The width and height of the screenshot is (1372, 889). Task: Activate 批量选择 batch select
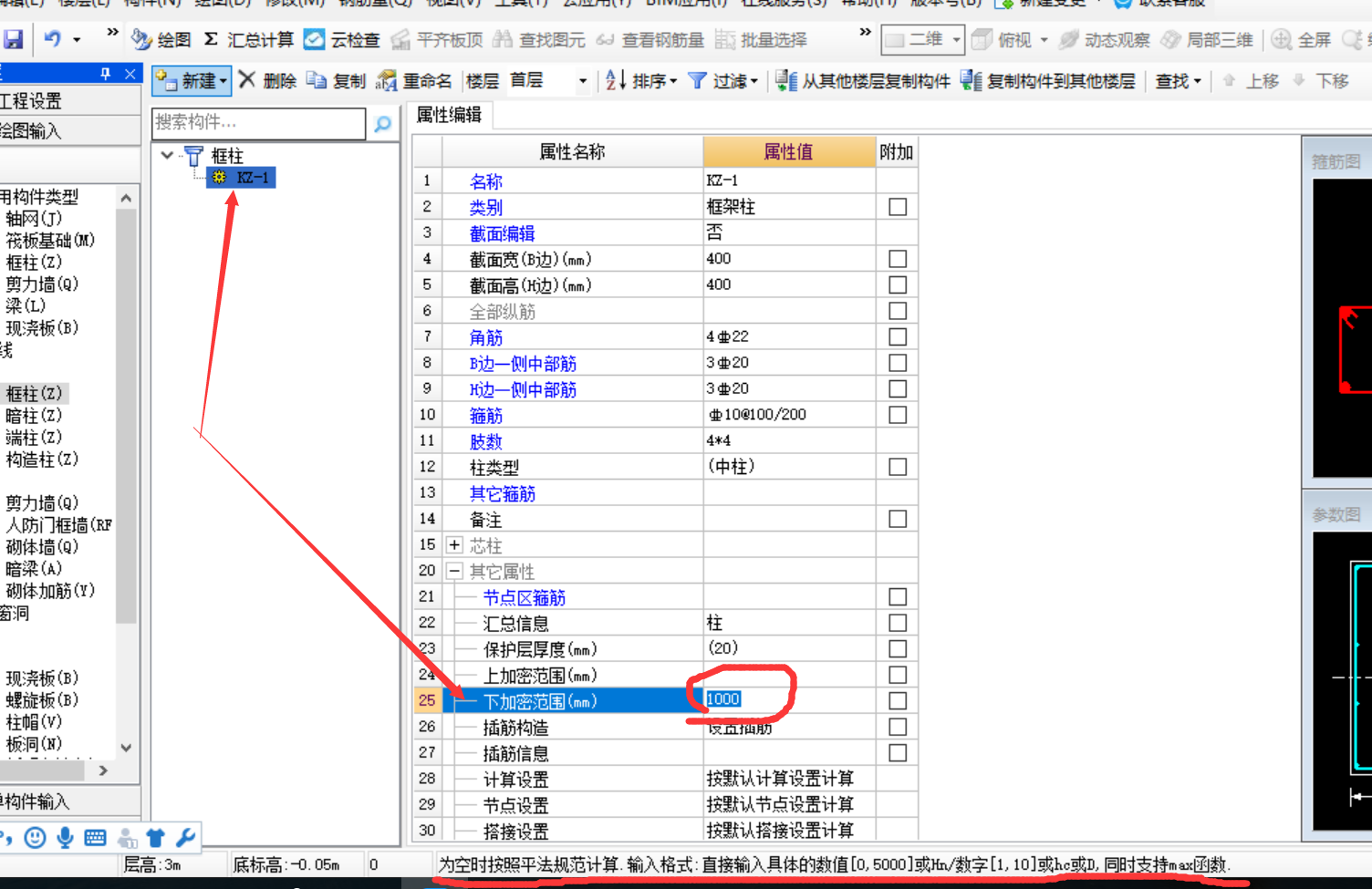762,39
